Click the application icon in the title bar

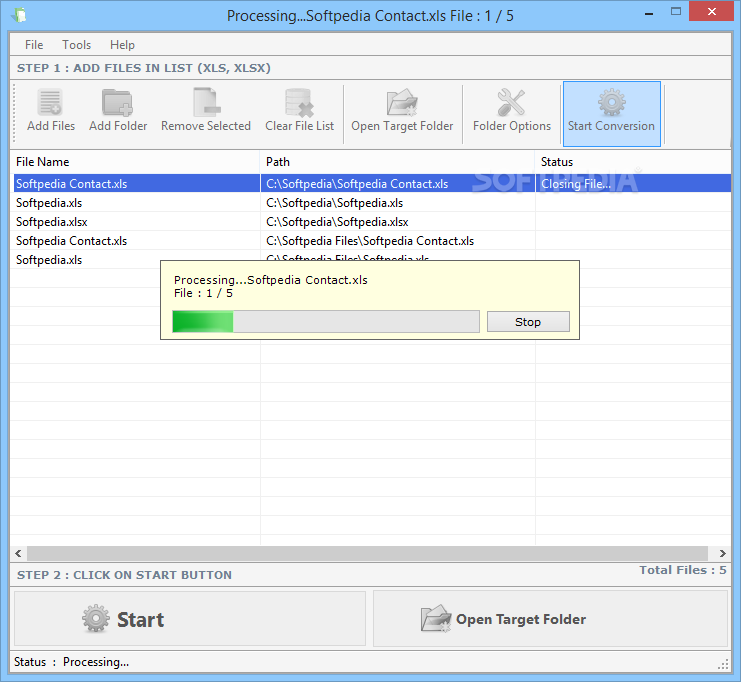(x=20, y=15)
